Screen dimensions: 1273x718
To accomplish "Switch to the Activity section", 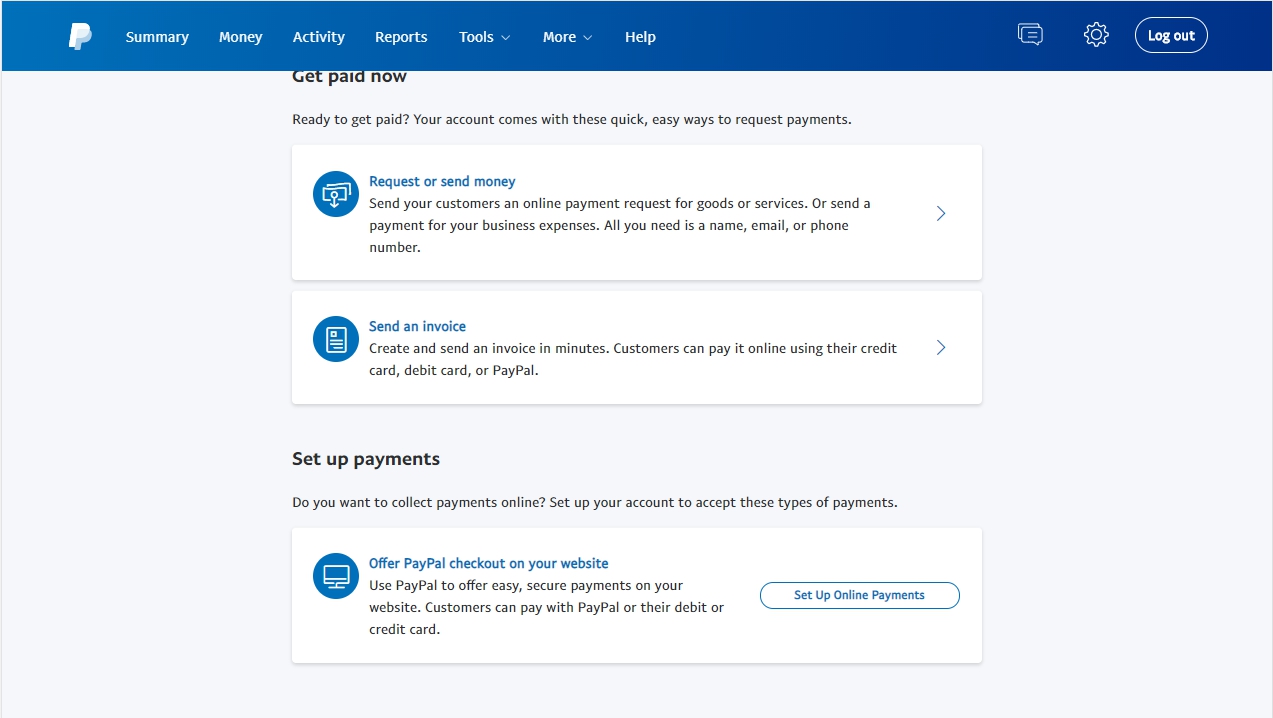I will click(x=318, y=36).
